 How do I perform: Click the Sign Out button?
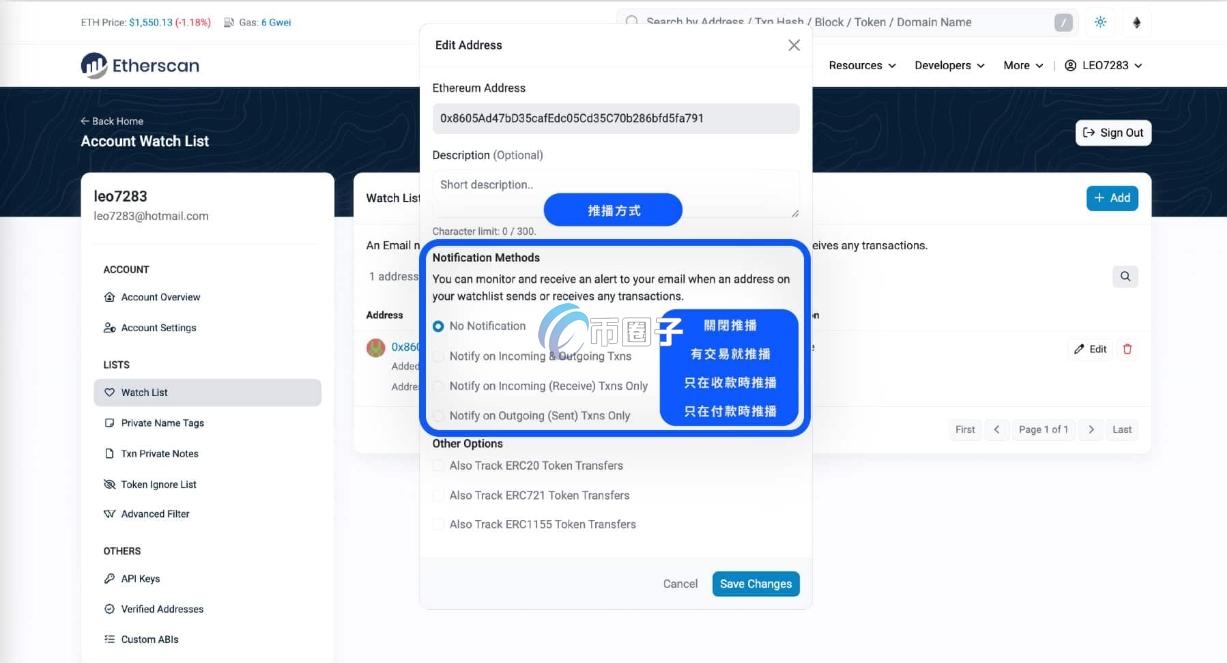(x=1113, y=133)
